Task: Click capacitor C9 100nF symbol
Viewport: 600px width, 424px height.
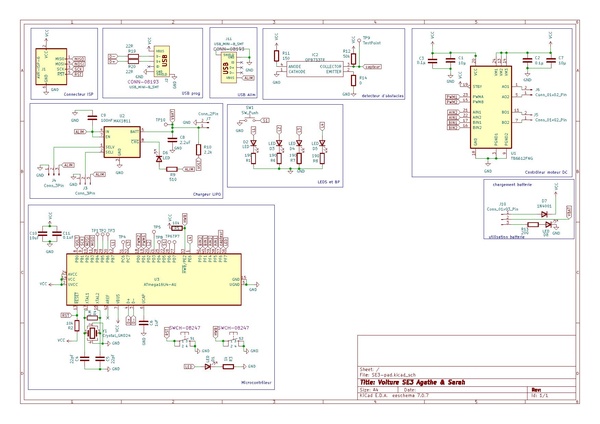Action: pyautogui.click(x=91, y=119)
